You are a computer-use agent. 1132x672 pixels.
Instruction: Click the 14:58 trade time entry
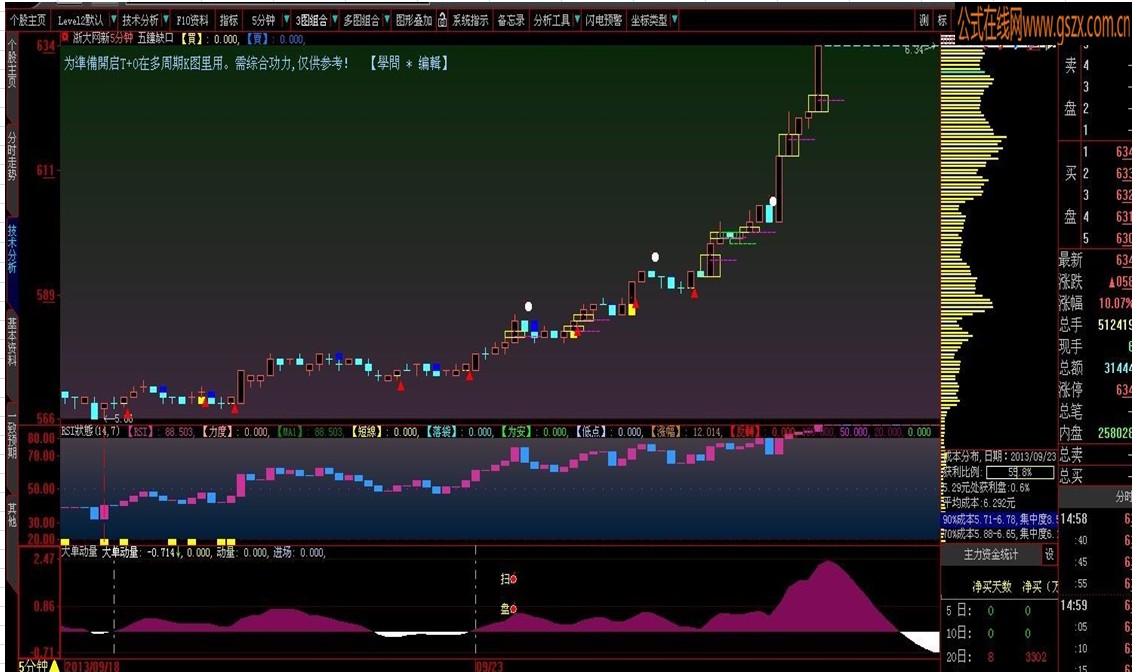coord(1074,519)
